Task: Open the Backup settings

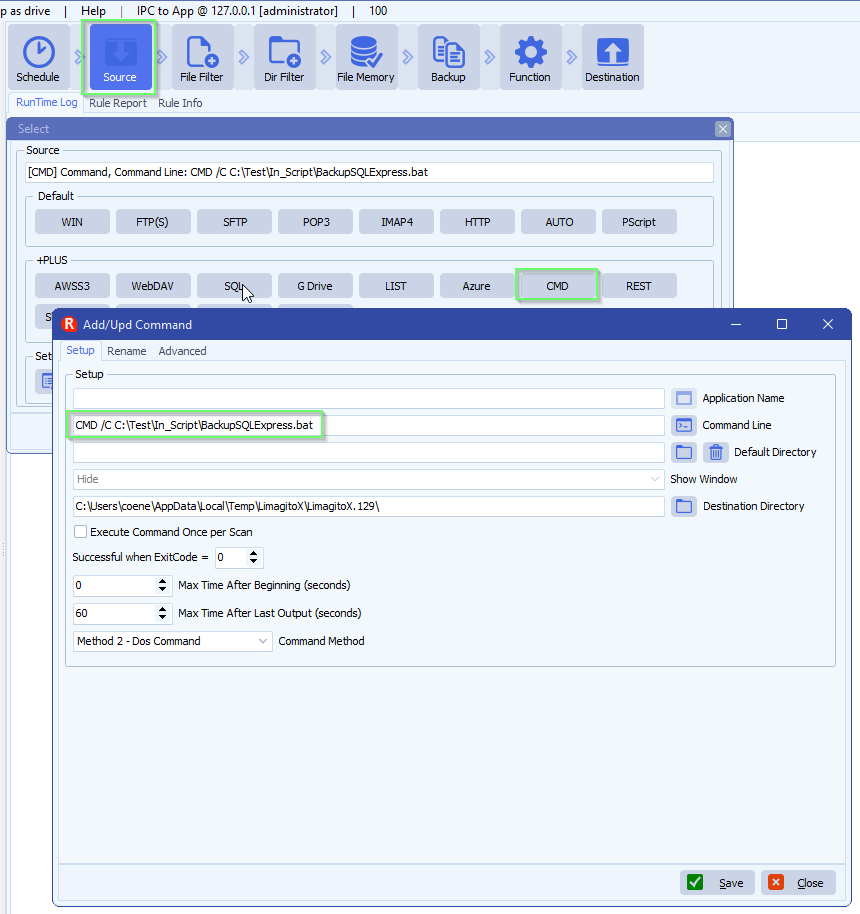Action: pyautogui.click(x=448, y=57)
